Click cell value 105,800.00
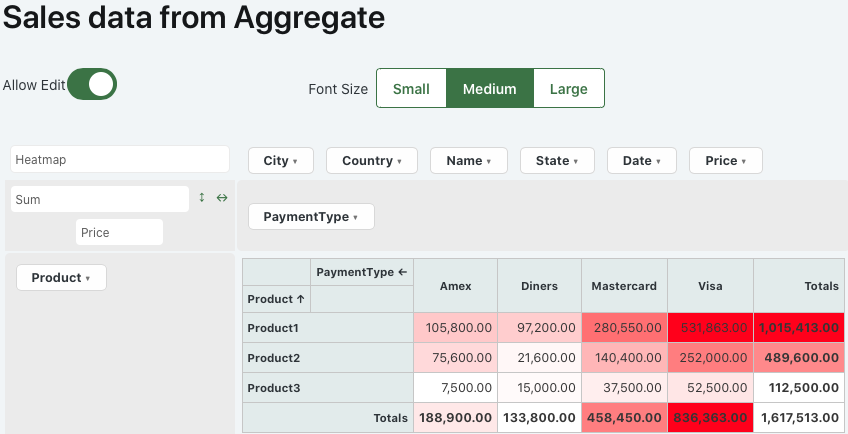Image resolution: width=848 pixels, height=434 pixels. [x=455, y=328]
